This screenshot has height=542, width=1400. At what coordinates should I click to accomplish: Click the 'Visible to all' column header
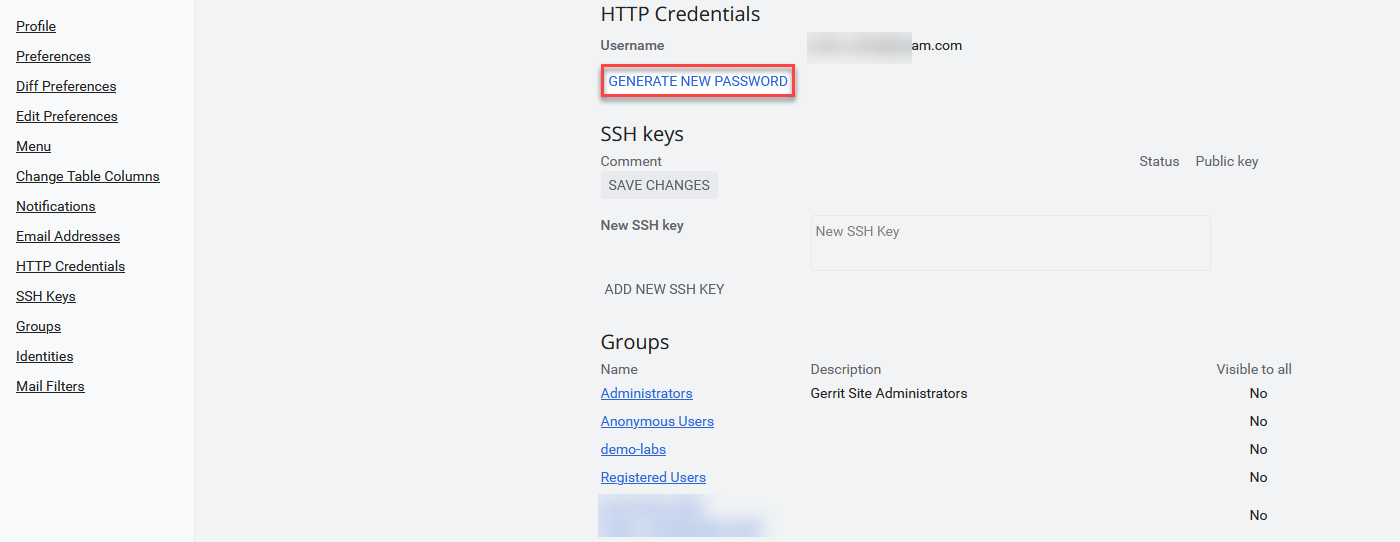click(x=1254, y=369)
